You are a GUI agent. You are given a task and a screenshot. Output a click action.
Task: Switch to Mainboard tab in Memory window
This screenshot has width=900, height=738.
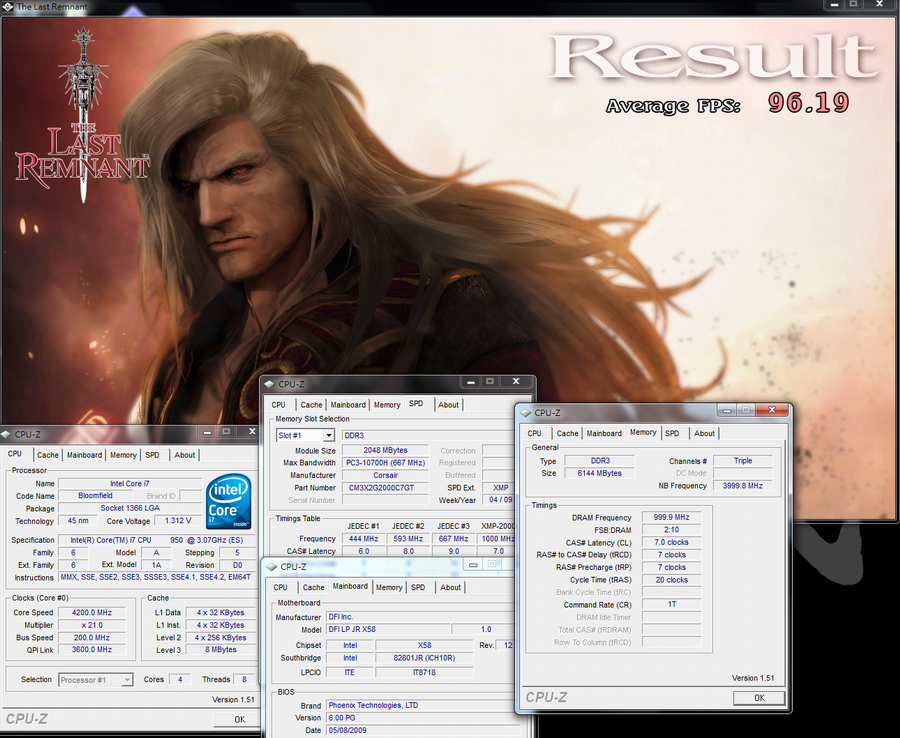(604, 433)
